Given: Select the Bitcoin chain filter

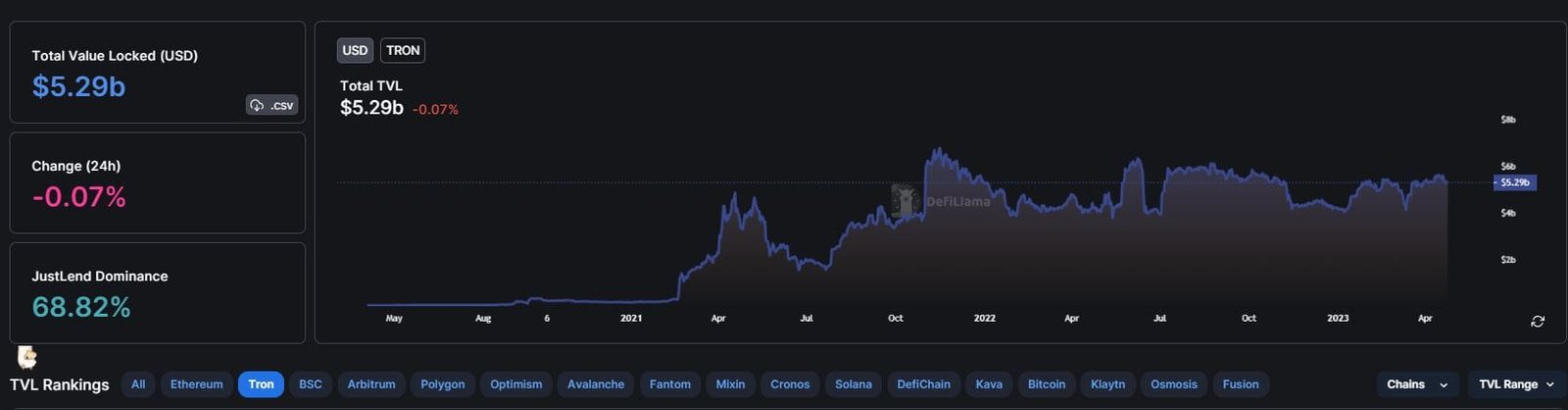Looking at the screenshot, I should click(1047, 384).
